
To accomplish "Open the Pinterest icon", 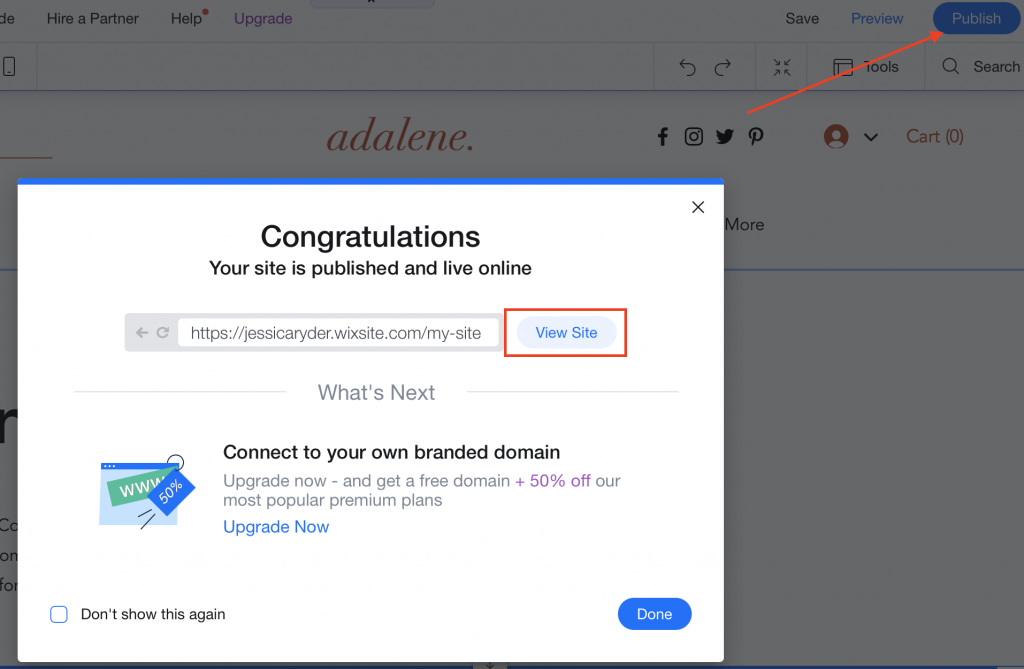I will 755,136.
